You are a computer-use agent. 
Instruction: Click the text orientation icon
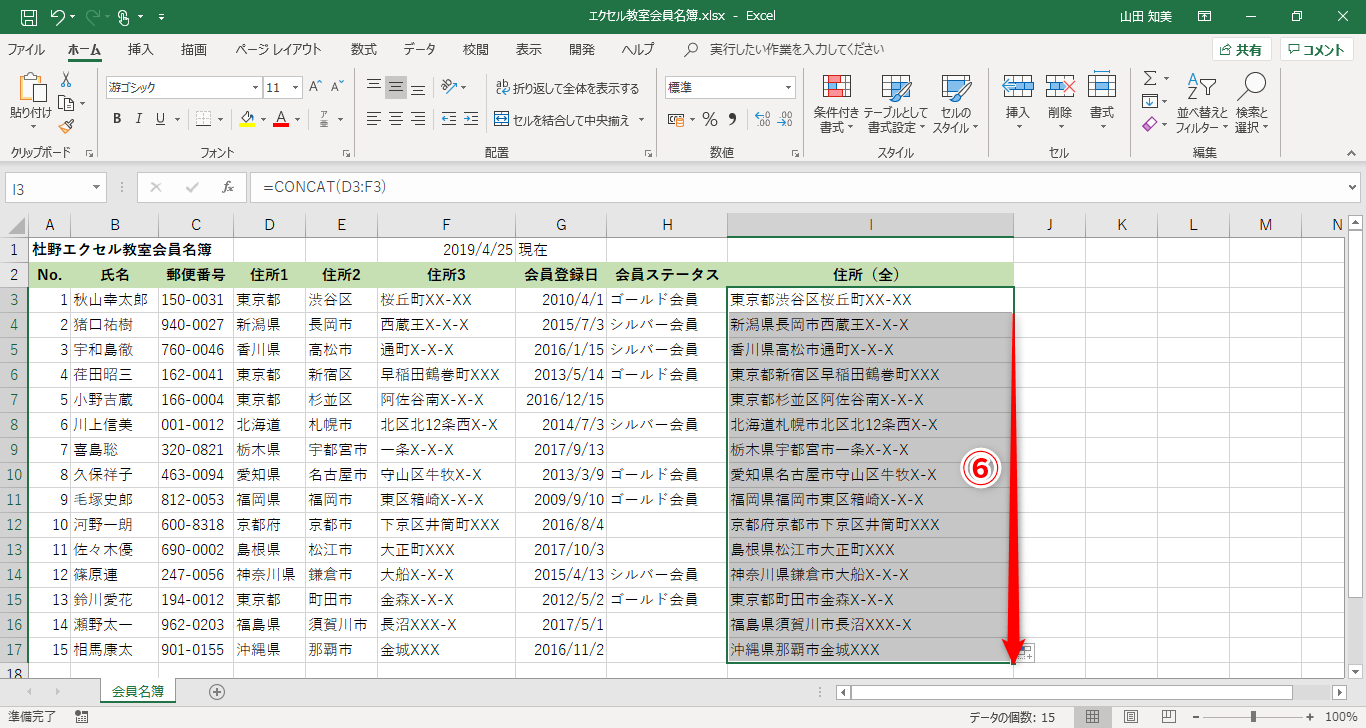(449, 87)
